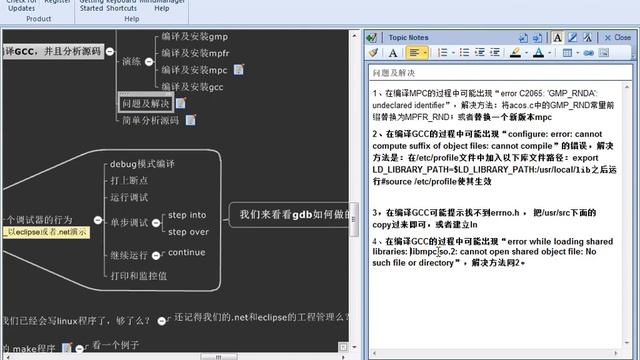Screen dimensions: 640x360
Task: Open MindManager Help
Action: click(x=162, y=5)
